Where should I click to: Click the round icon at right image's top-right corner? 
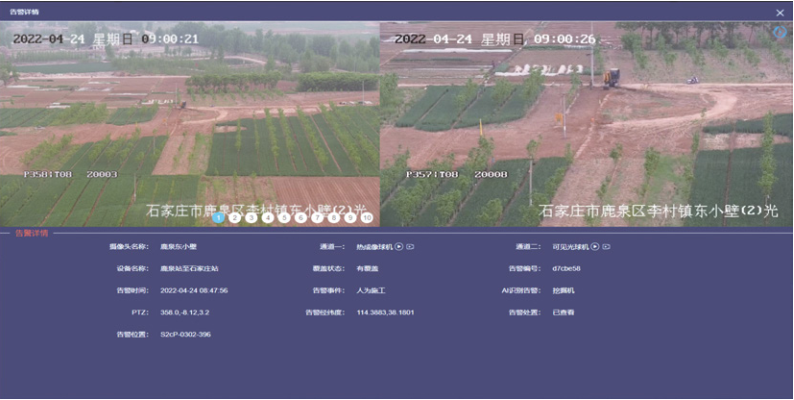click(780, 32)
